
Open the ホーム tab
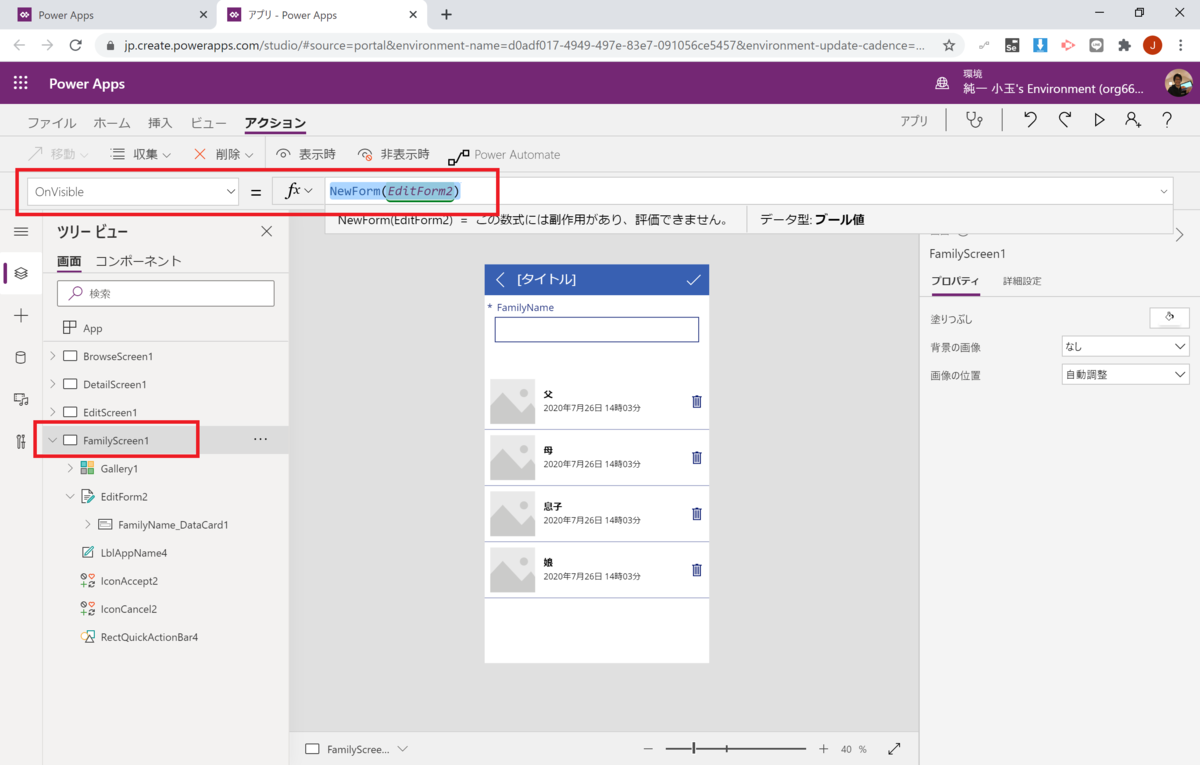point(112,123)
